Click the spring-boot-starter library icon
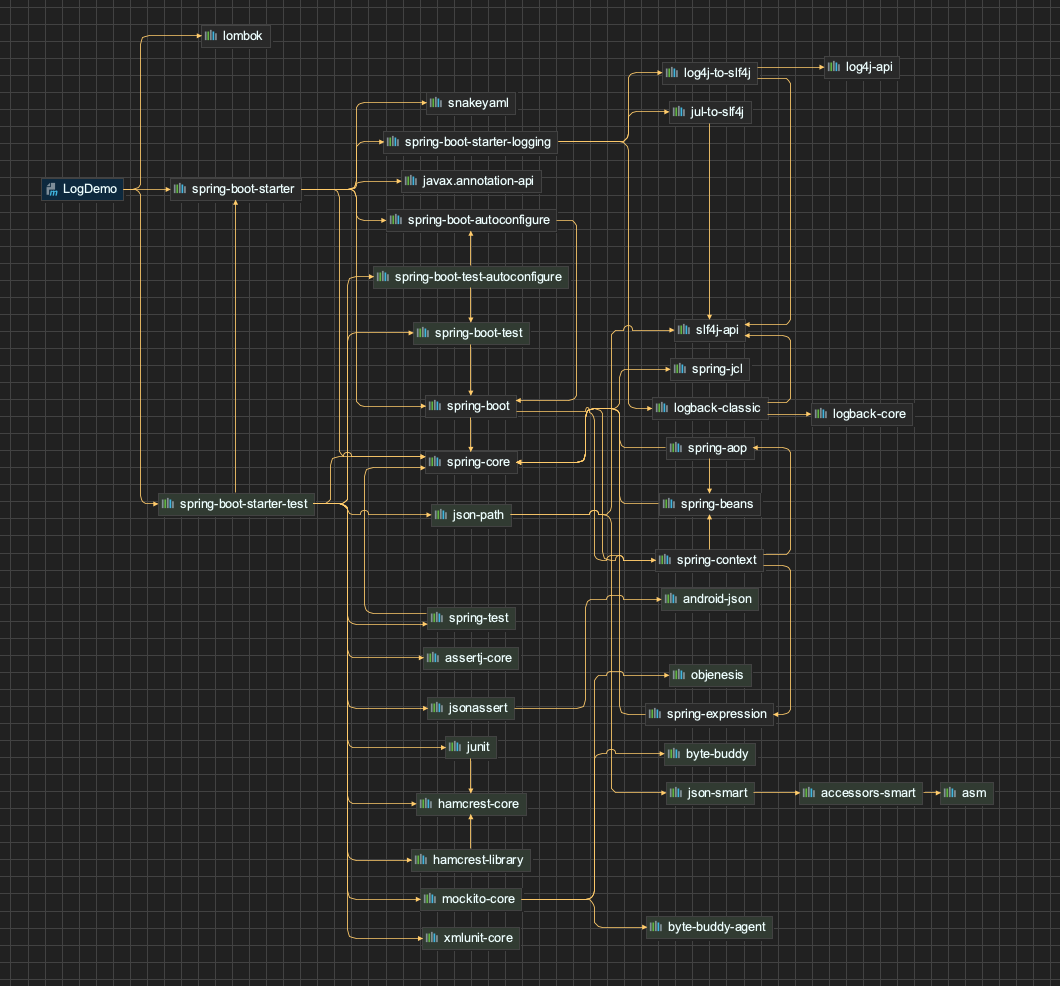1060x986 pixels. coord(180,189)
